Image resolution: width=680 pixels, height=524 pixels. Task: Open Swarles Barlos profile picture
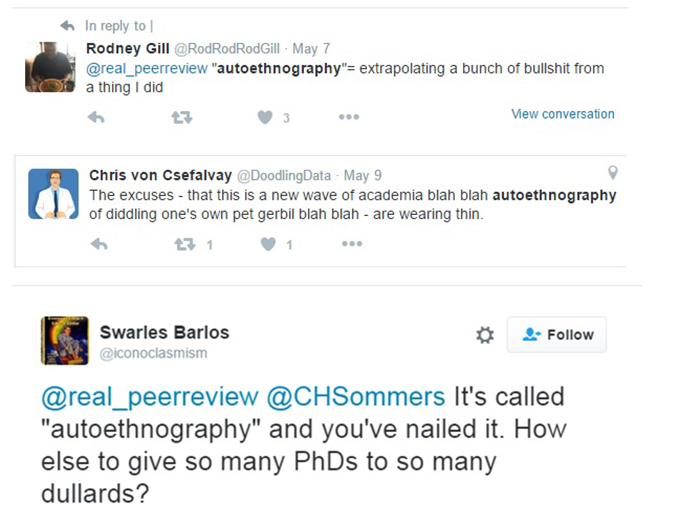[65, 340]
